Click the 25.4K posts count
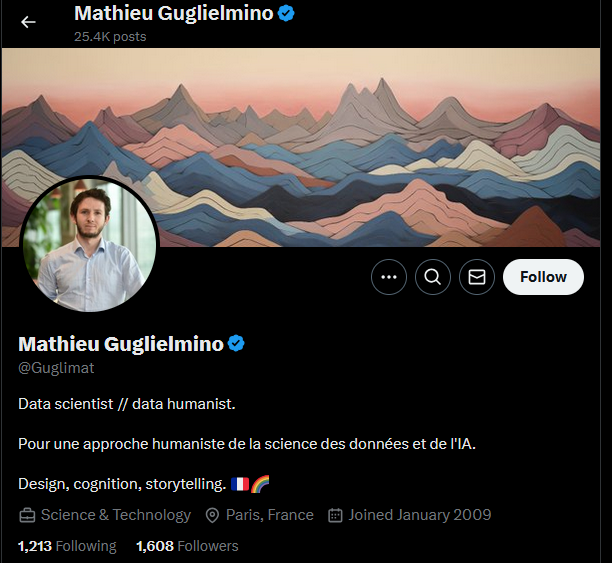 (110, 37)
